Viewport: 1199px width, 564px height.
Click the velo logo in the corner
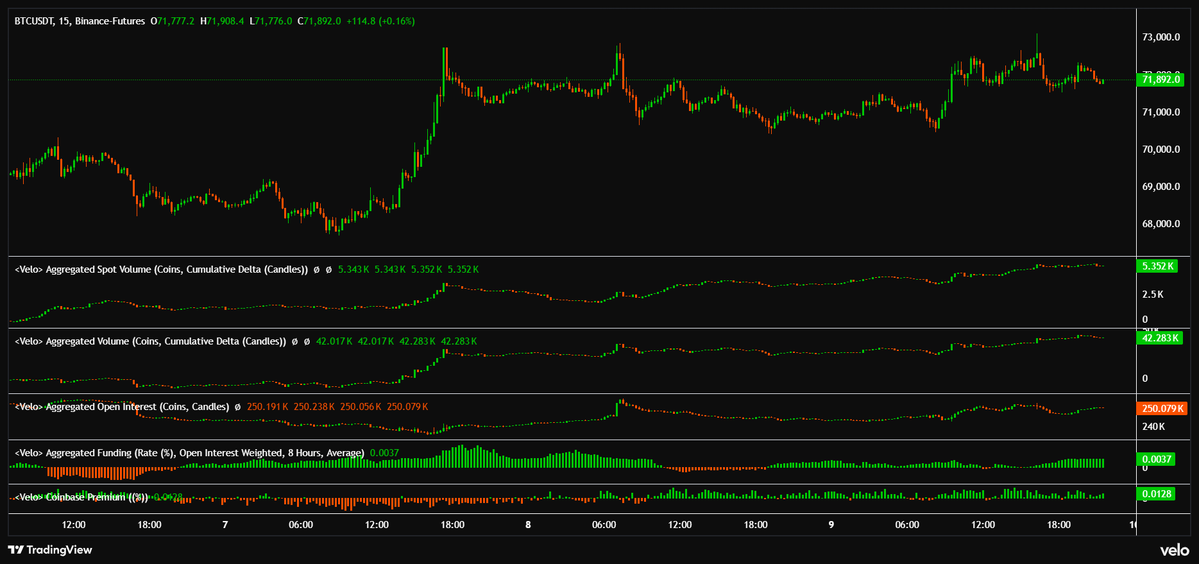click(x=1173, y=549)
